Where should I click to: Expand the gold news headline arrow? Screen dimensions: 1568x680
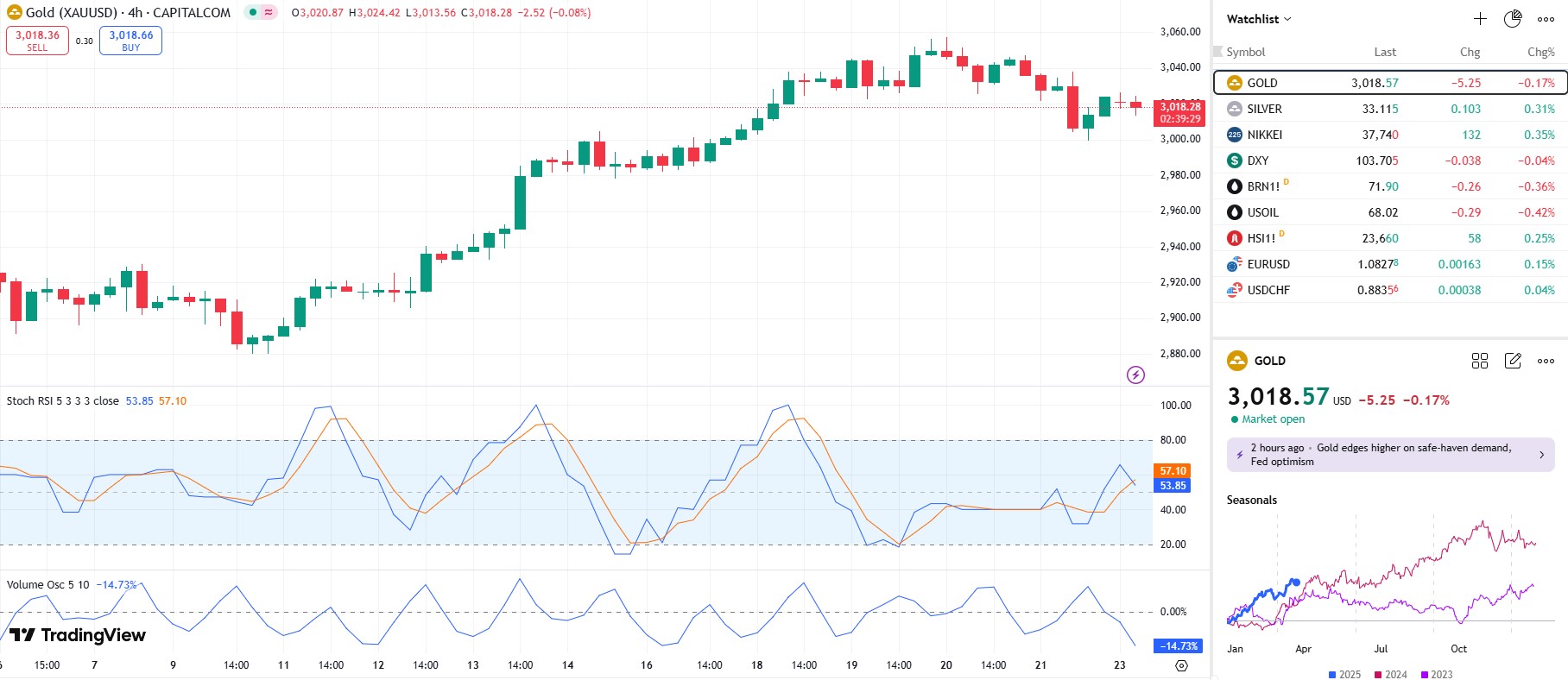[1542, 455]
